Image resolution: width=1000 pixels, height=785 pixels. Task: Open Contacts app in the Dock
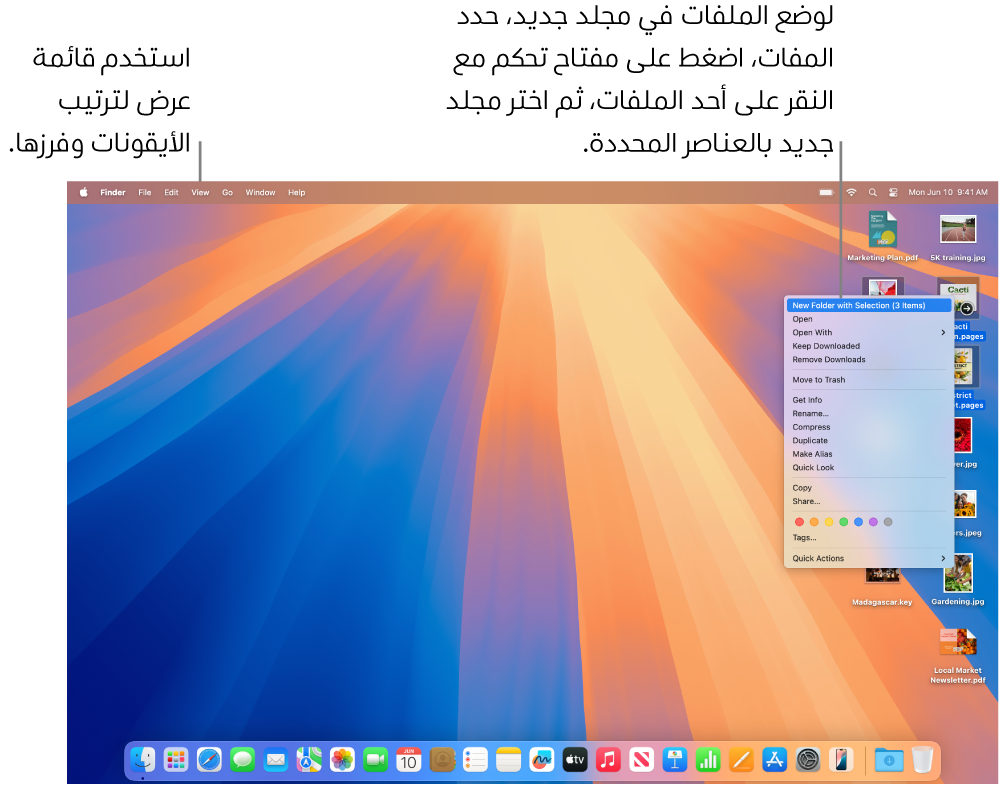pyautogui.click(x=442, y=759)
